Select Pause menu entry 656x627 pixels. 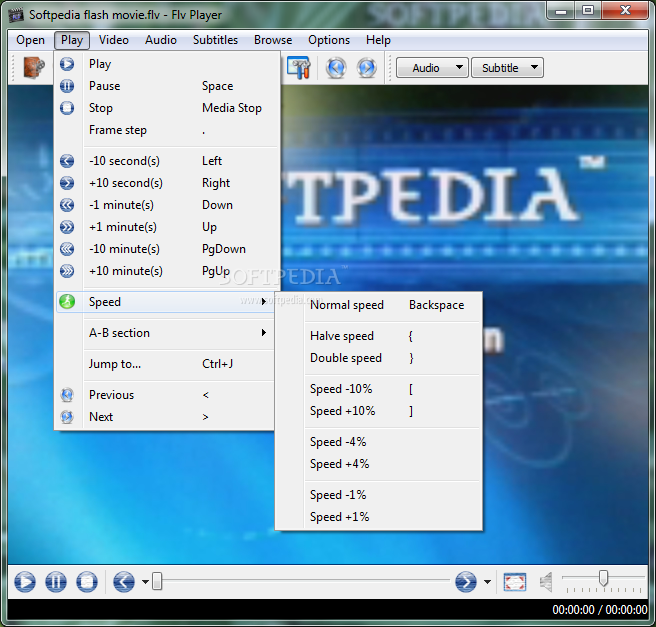[167, 86]
